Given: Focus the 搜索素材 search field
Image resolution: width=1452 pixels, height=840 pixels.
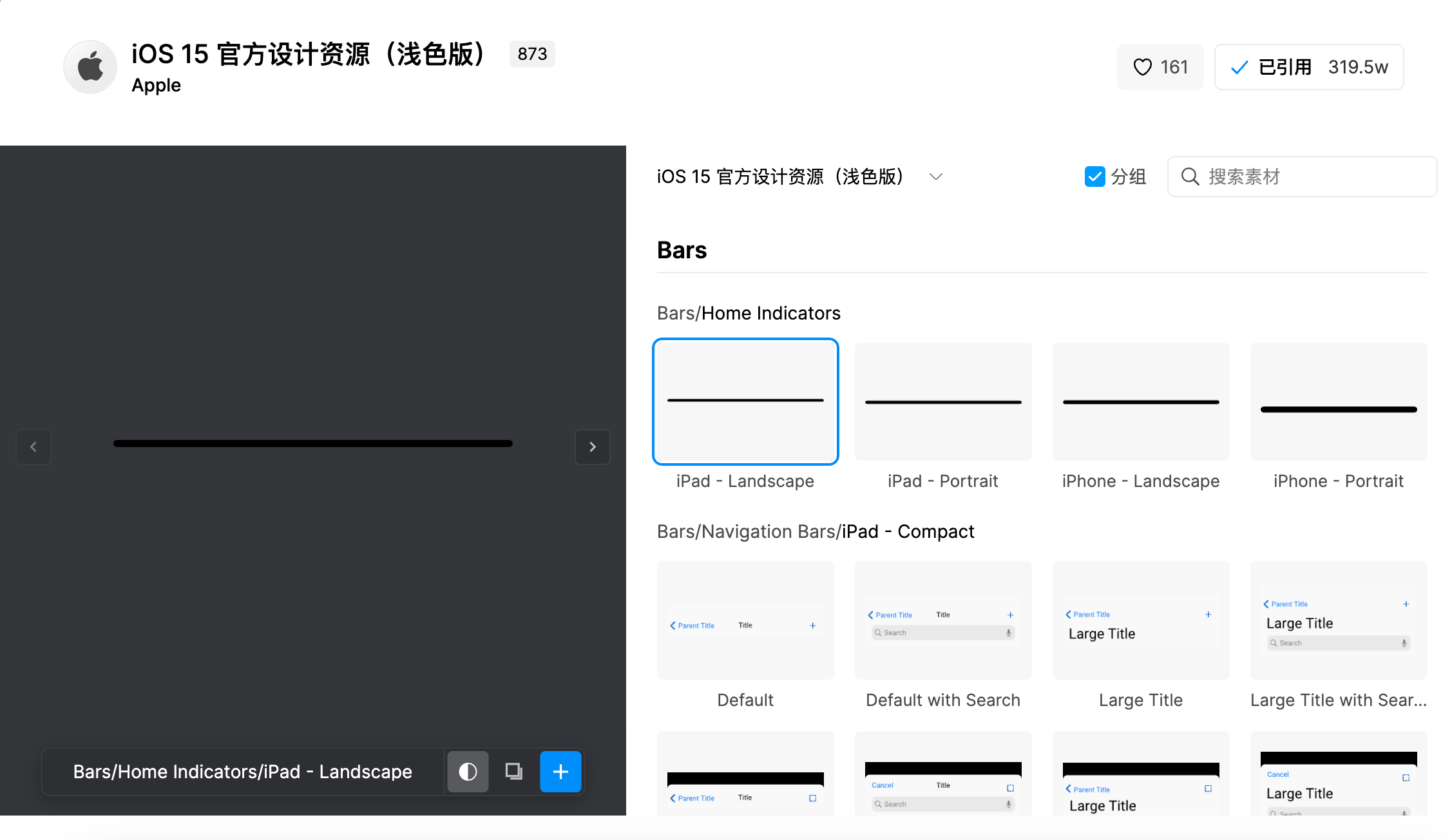Looking at the screenshot, I should [1303, 177].
